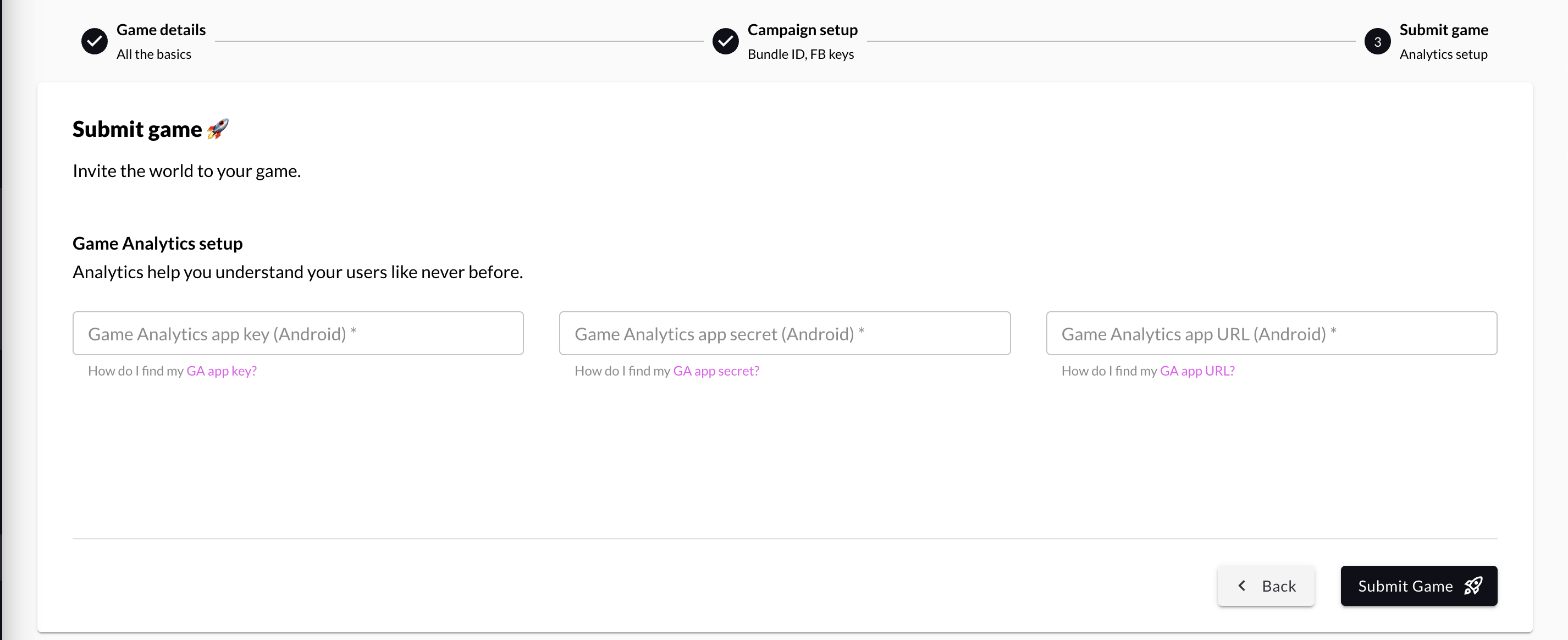The width and height of the screenshot is (1568, 640).
Task: Click the Bundle ID, FB keys subtitle
Action: pyautogui.click(x=800, y=54)
